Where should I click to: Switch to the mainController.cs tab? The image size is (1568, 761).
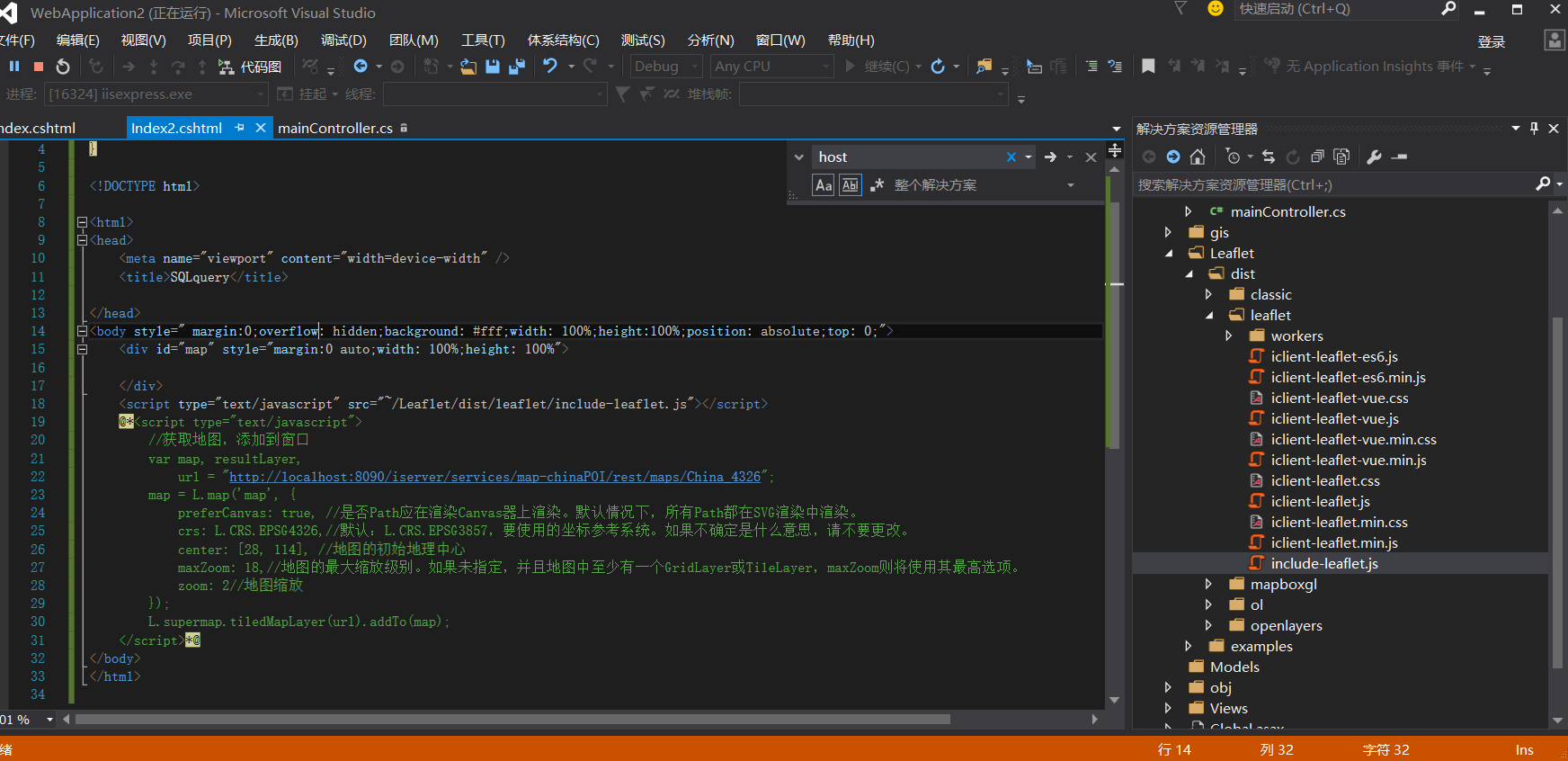click(335, 129)
